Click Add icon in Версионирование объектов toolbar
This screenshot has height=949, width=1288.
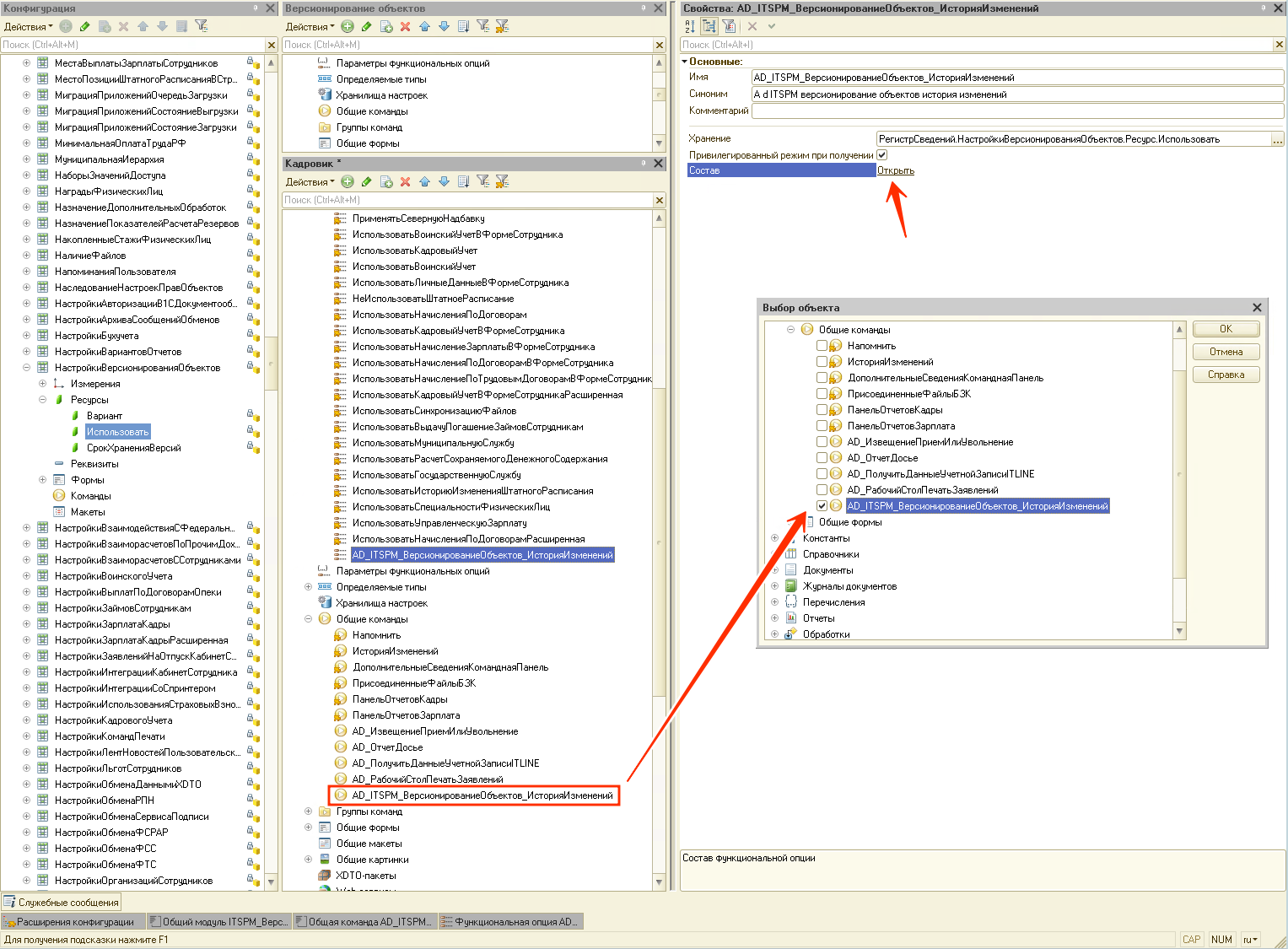[348, 26]
